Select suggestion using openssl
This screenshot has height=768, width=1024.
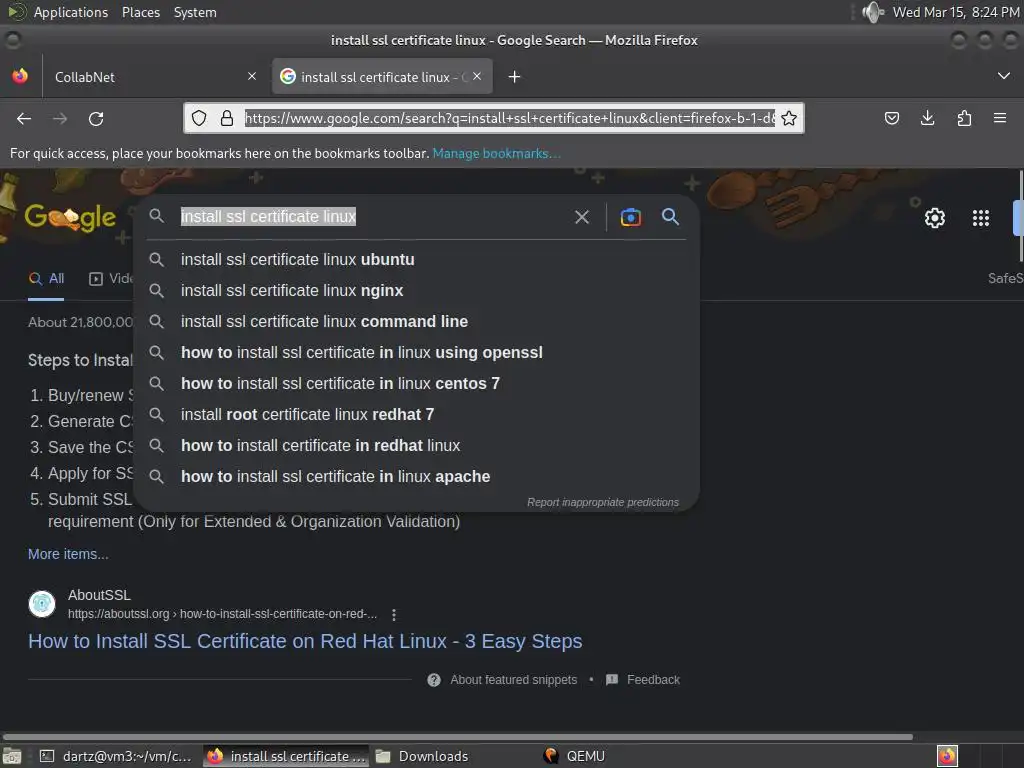click(416, 353)
